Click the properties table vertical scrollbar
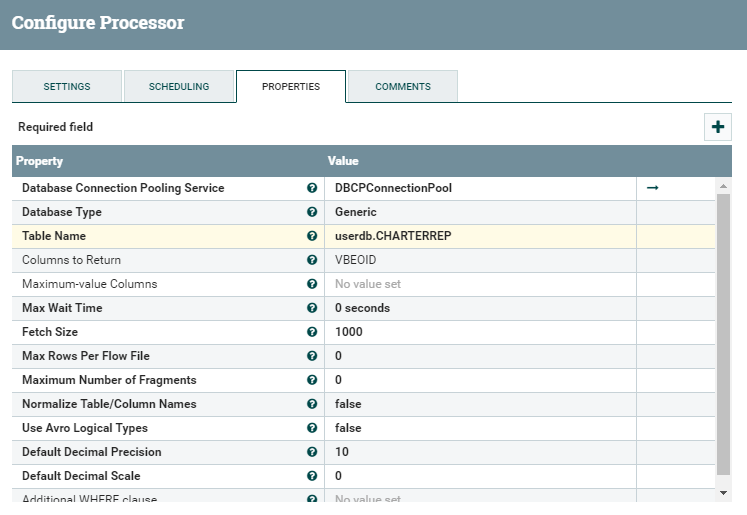This screenshot has width=747, height=515. [724, 330]
